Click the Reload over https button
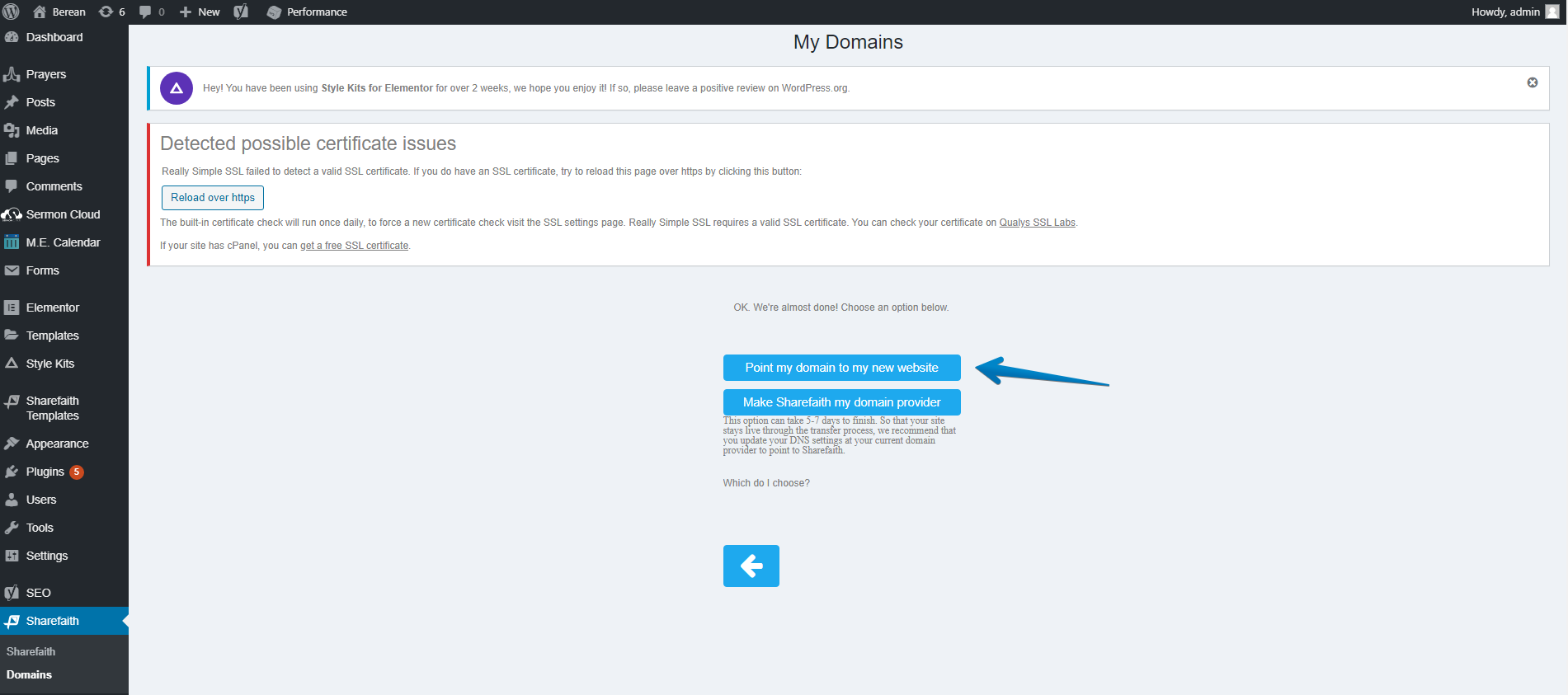Image resolution: width=1568 pixels, height=695 pixels. (x=213, y=198)
